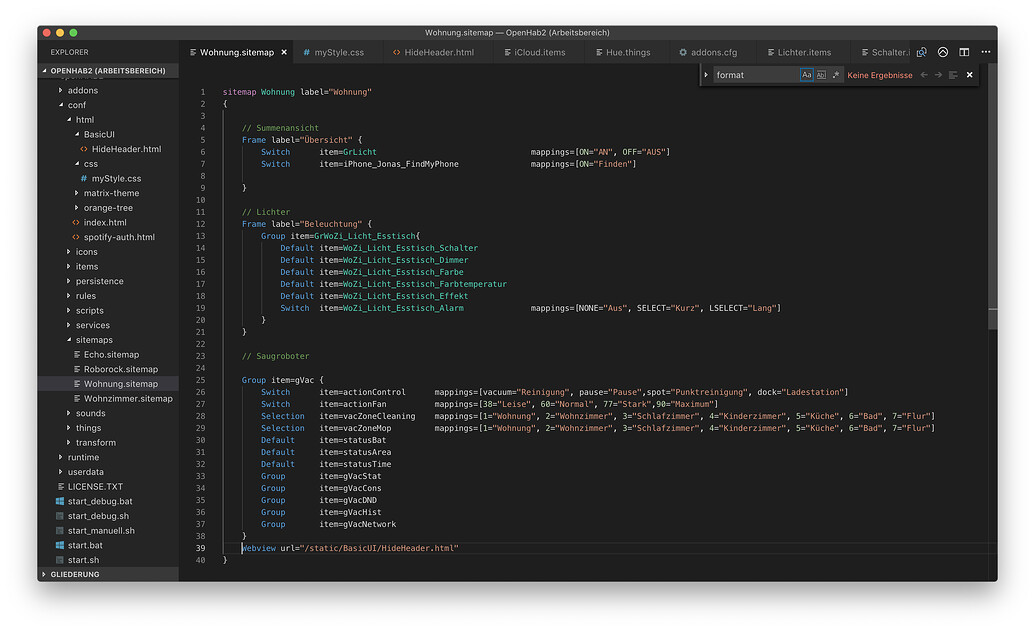This screenshot has height=630, width=1035.
Task: Switch to the iCloud.items tab
Action: pos(538,51)
